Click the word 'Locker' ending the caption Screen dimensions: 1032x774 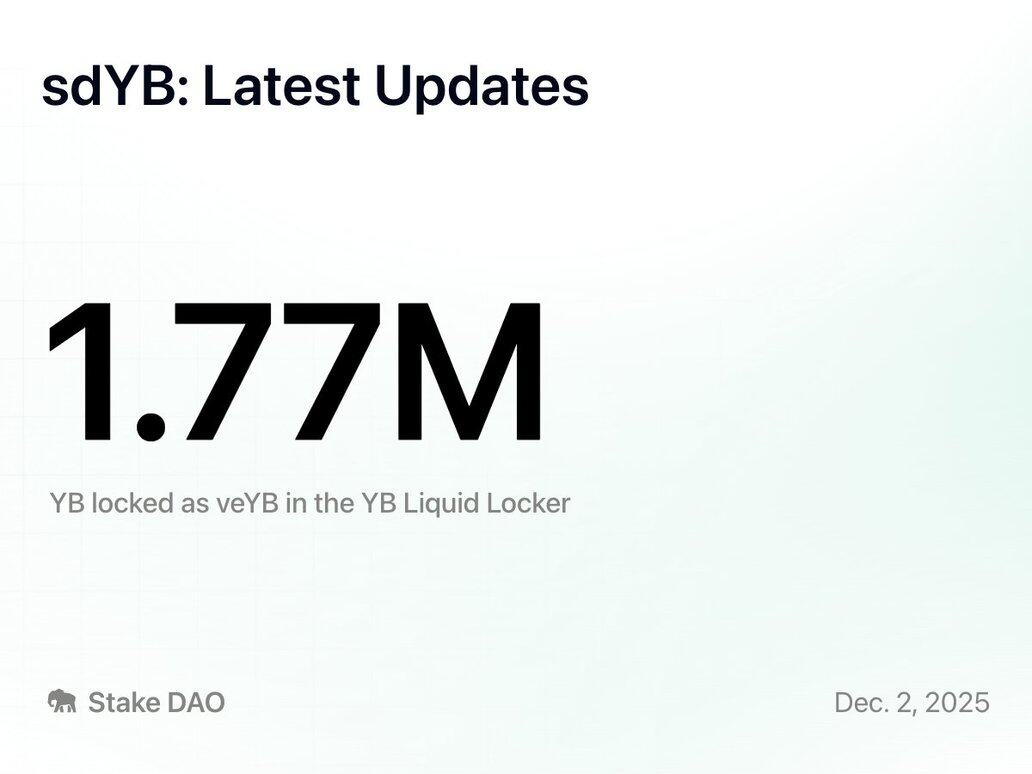click(x=528, y=502)
